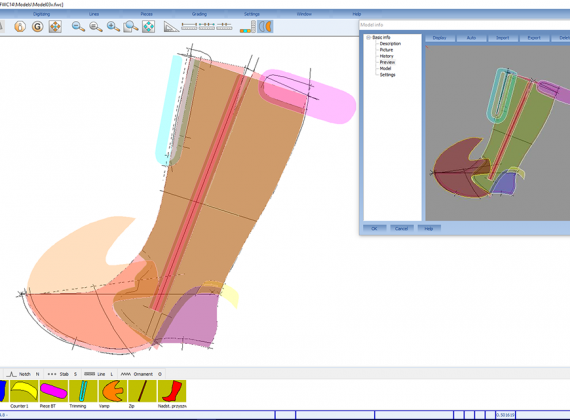The width and height of the screenshot is (570, 420).
Task: Select the partially visible blue piece thumbnail
Action: point(4,391)
